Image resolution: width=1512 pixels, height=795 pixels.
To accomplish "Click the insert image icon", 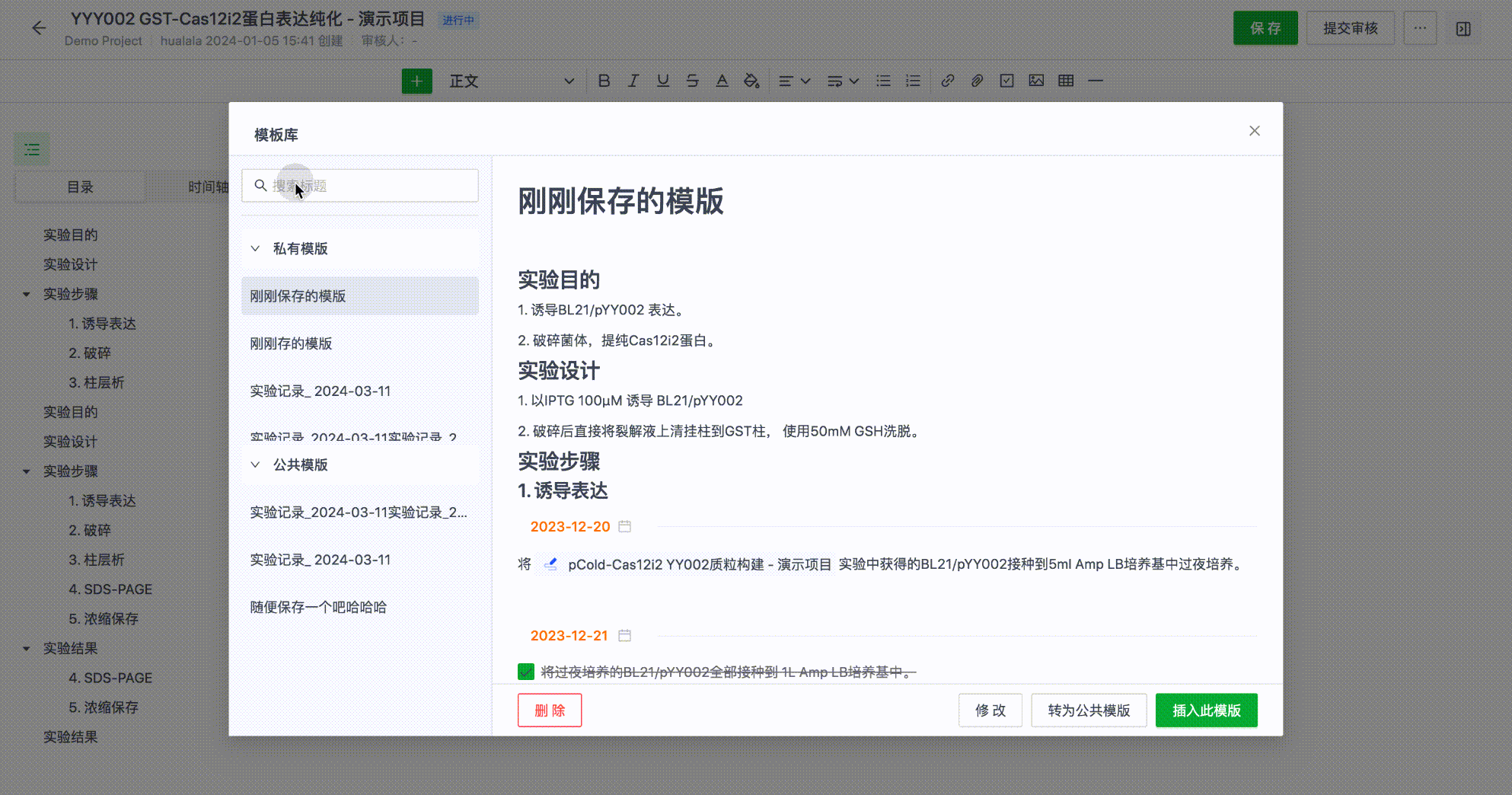I will 1036,81.
